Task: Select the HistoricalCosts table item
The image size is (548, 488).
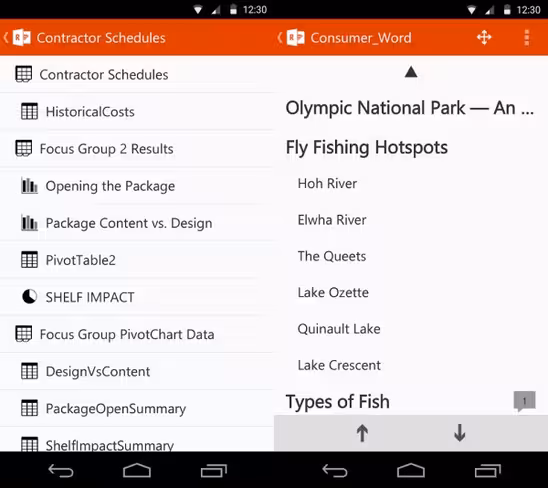Action: click(137, 112)
